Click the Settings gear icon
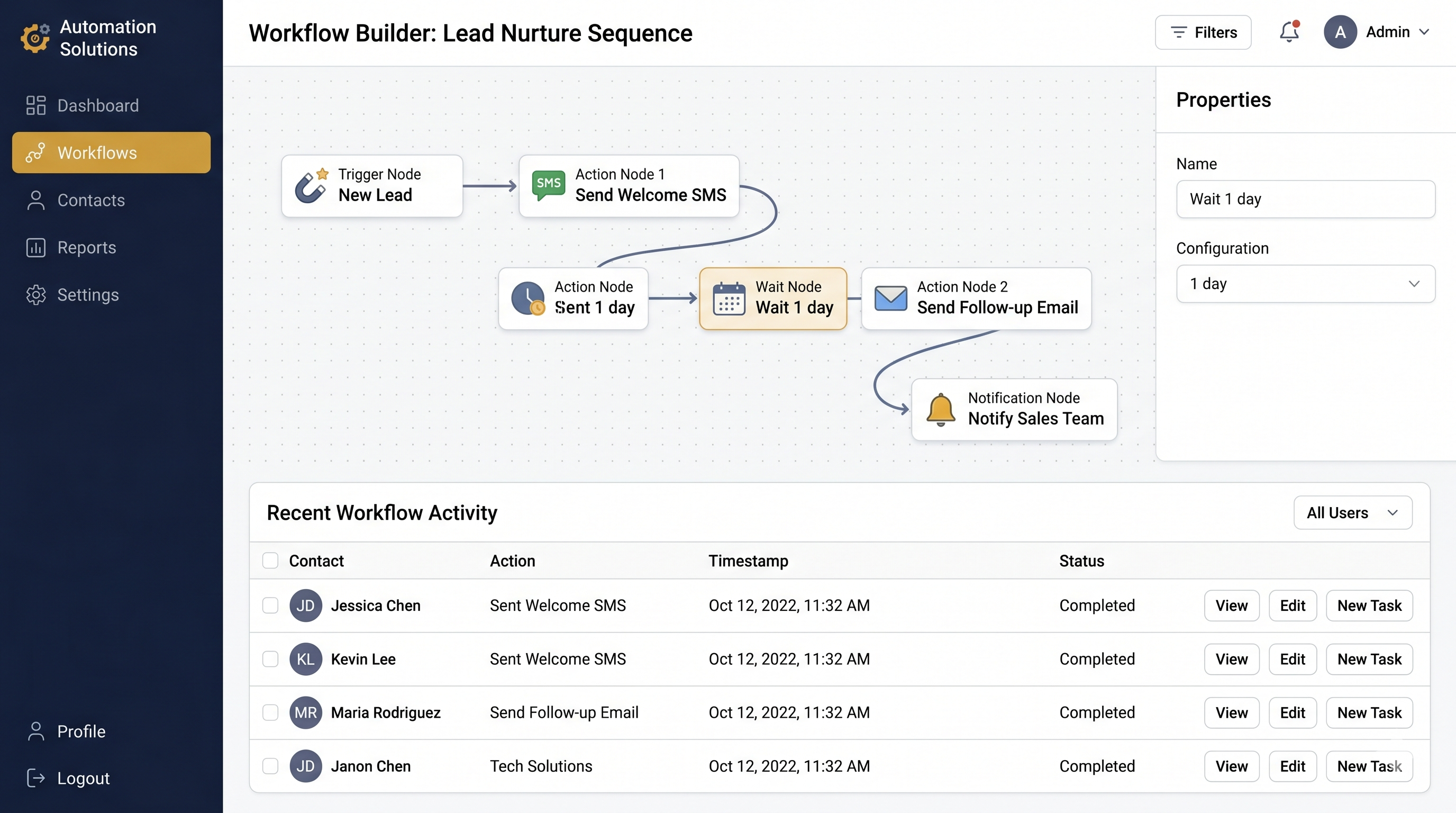The width and height of the screenshot is (1456, 813). tap(35, 295)
